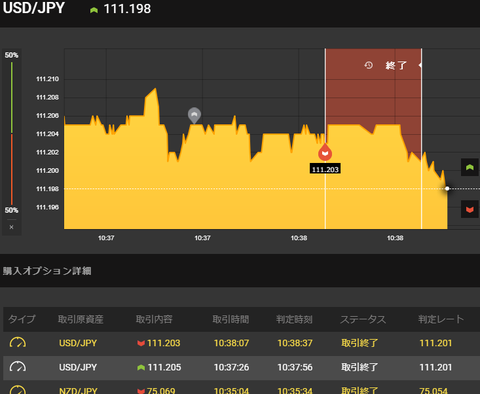
Task: Click NZD/JPY asset name in table
Action: tap(78, 390)
